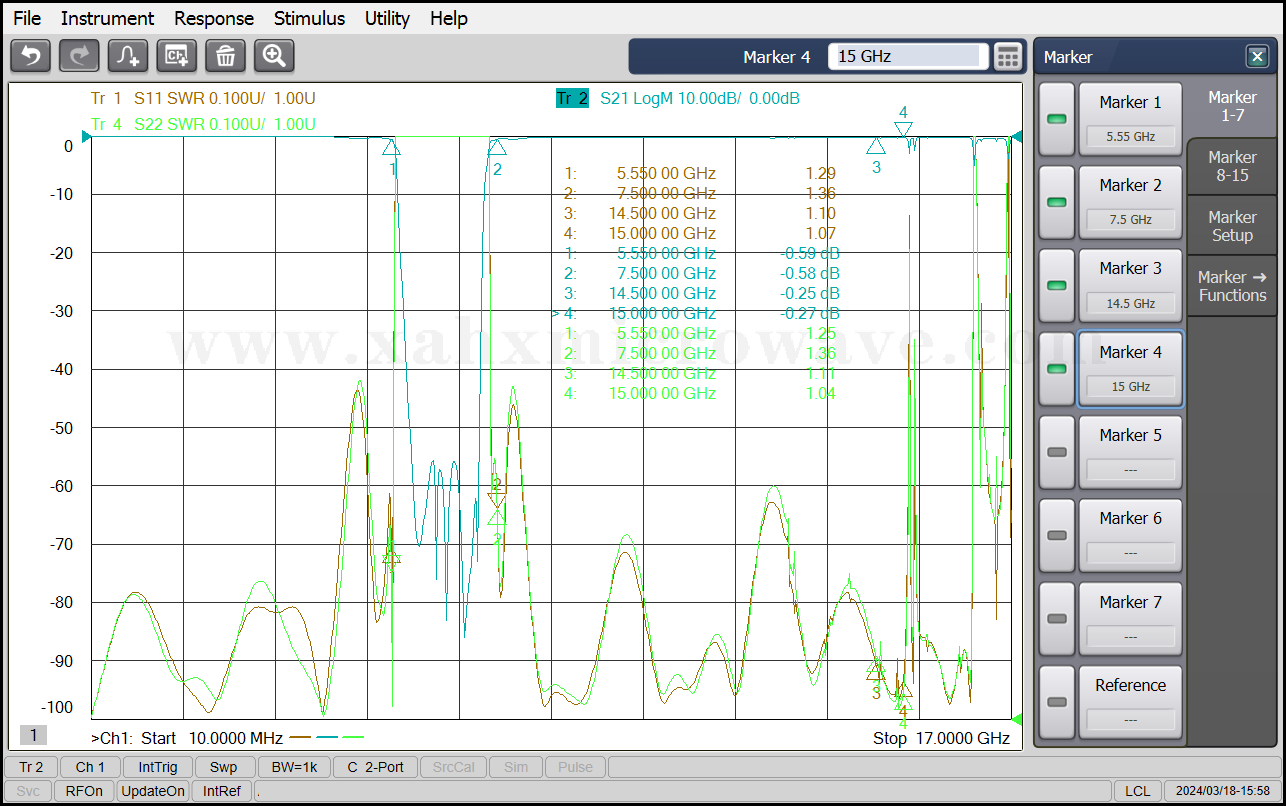
Task: Close the Marker panel
Action: point(1257,57)
